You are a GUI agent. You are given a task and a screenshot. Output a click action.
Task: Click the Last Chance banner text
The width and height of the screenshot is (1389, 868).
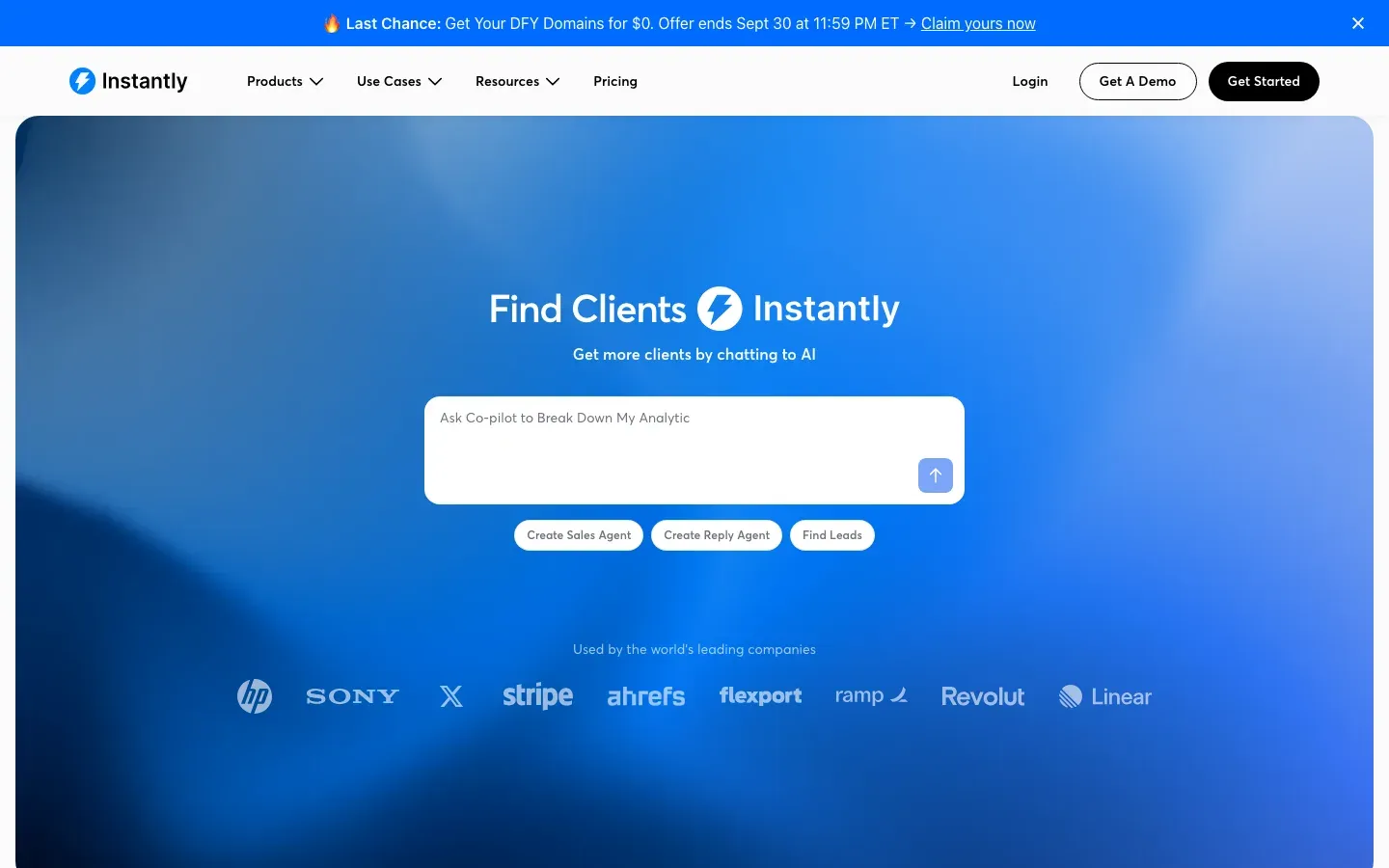[x=394, y=23]
